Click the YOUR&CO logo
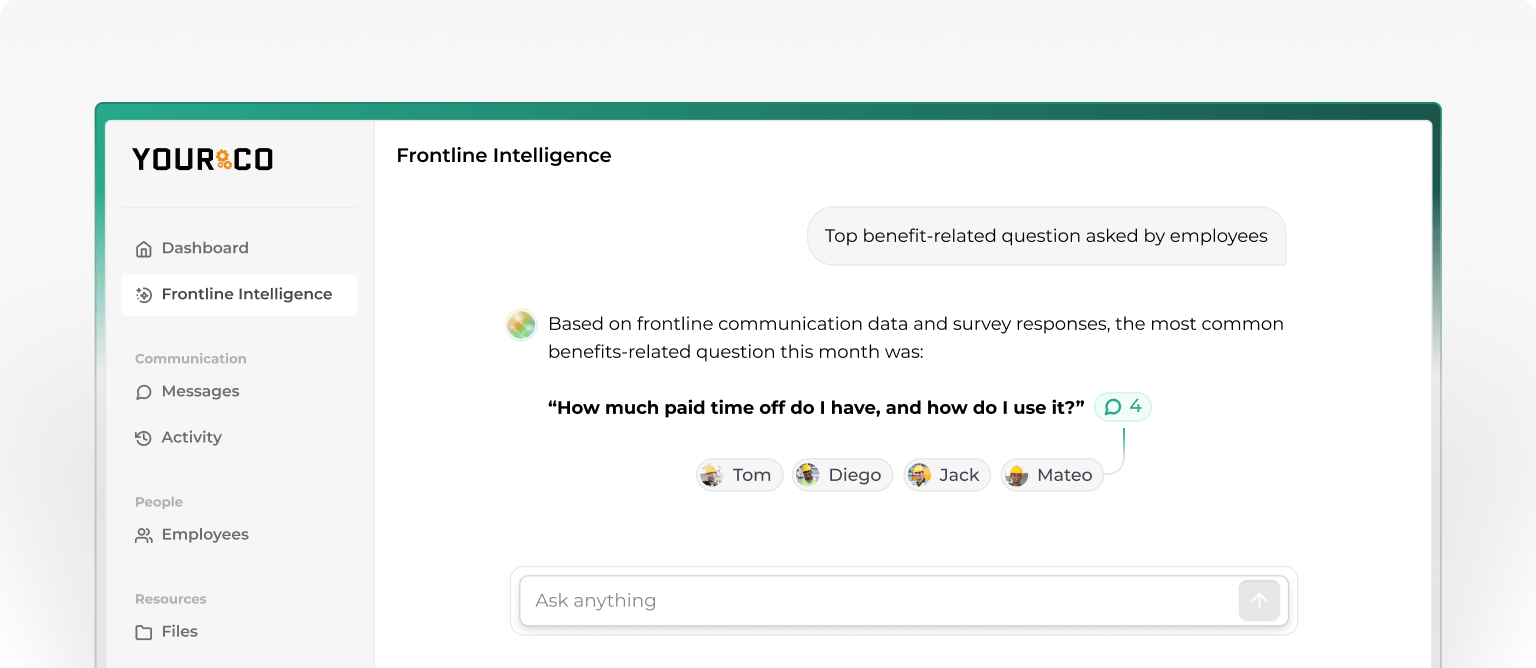Image resolution: width=1536 pixels, height=668 pixels. point(202,158)
